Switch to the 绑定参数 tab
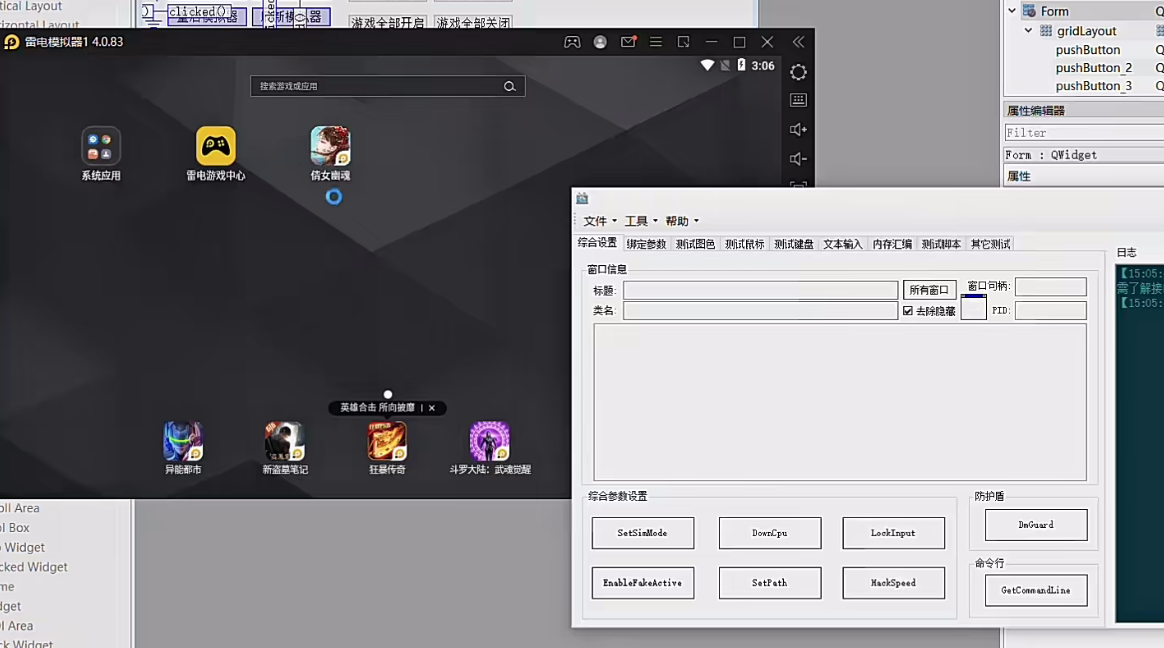Viewport: 1164px width, 648px height. [x=646, y=244]
